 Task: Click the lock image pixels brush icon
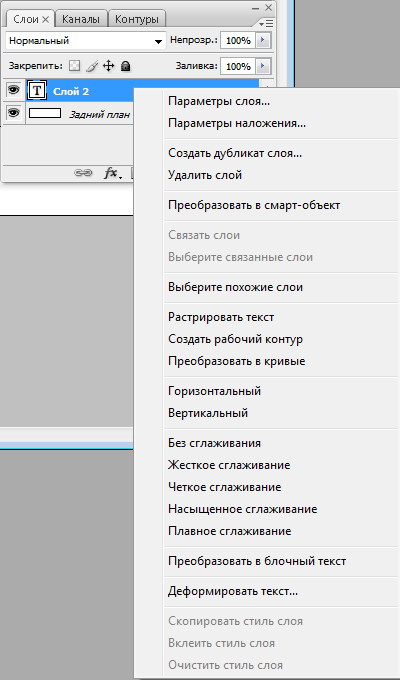(92, 66)
